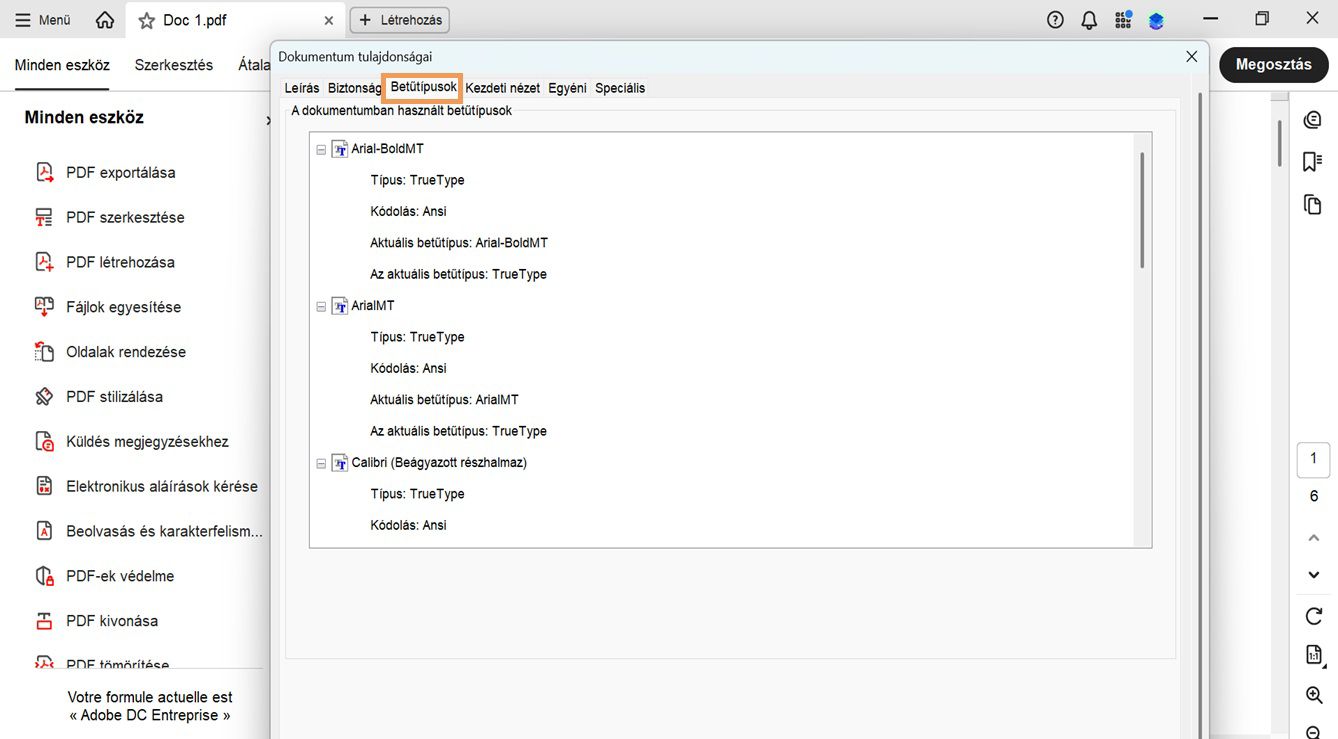1338x739 pixels.
Task: Collapse the ArialMT font node
Action: tap(321, 307)
